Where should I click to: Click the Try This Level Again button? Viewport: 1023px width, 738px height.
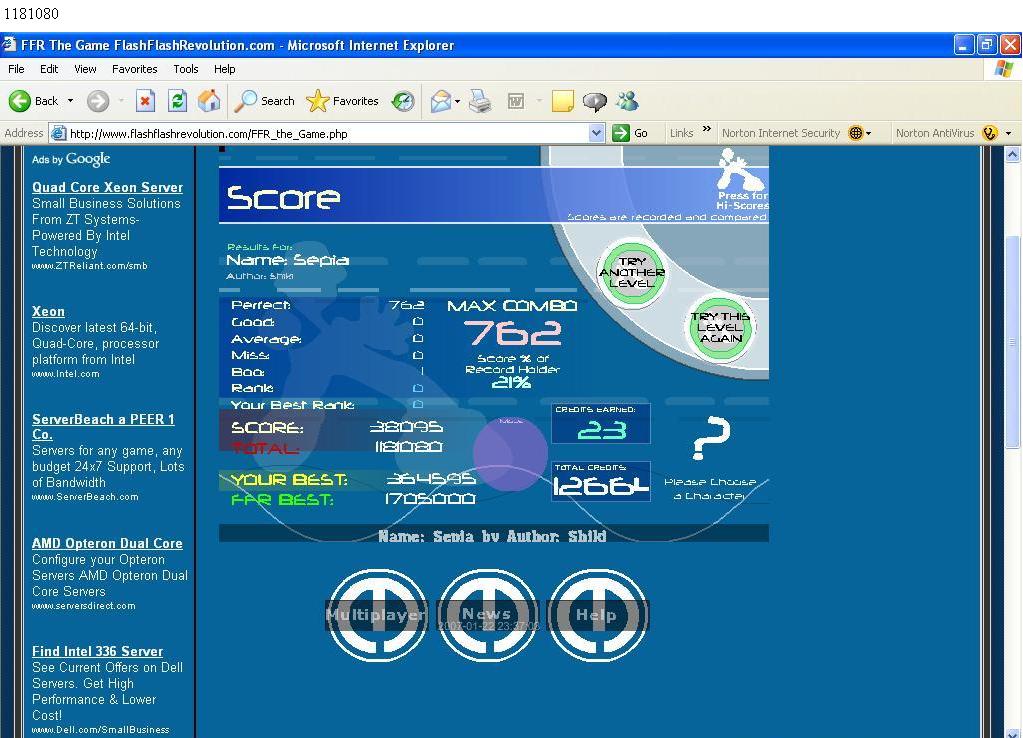(720, 327)
